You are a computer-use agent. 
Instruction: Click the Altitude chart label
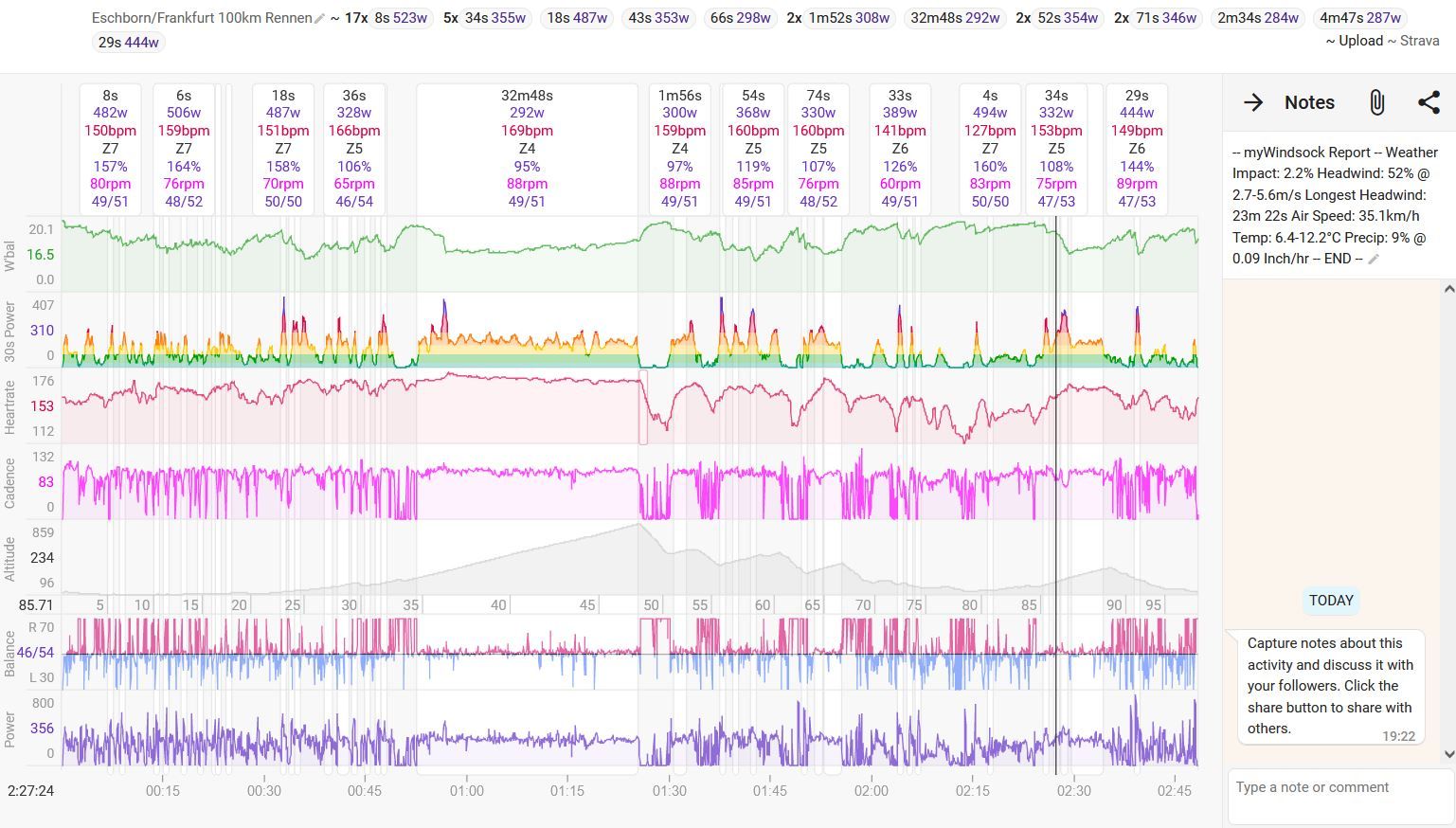click(9, 558)
